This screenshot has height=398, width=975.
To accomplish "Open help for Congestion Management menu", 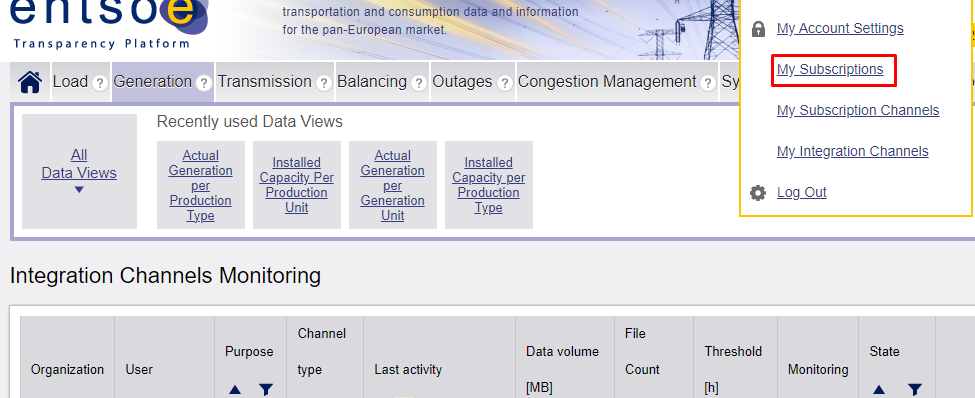I will click(x=708, y=83).
